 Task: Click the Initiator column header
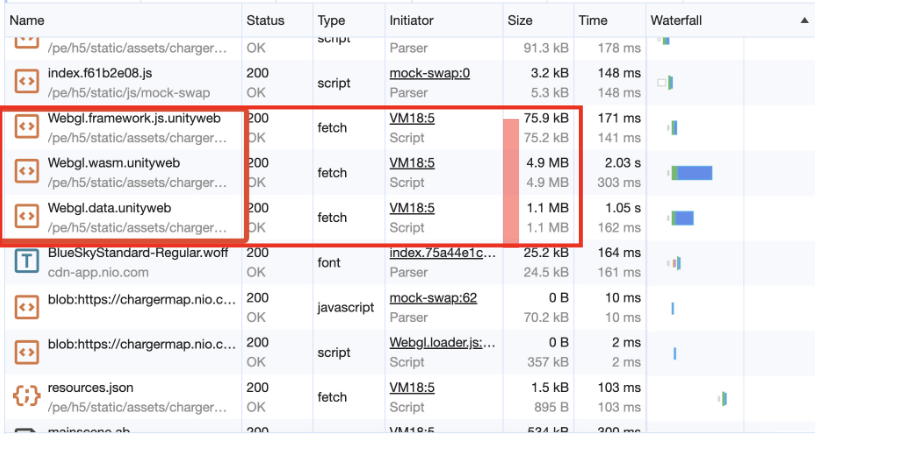[413, 20]
